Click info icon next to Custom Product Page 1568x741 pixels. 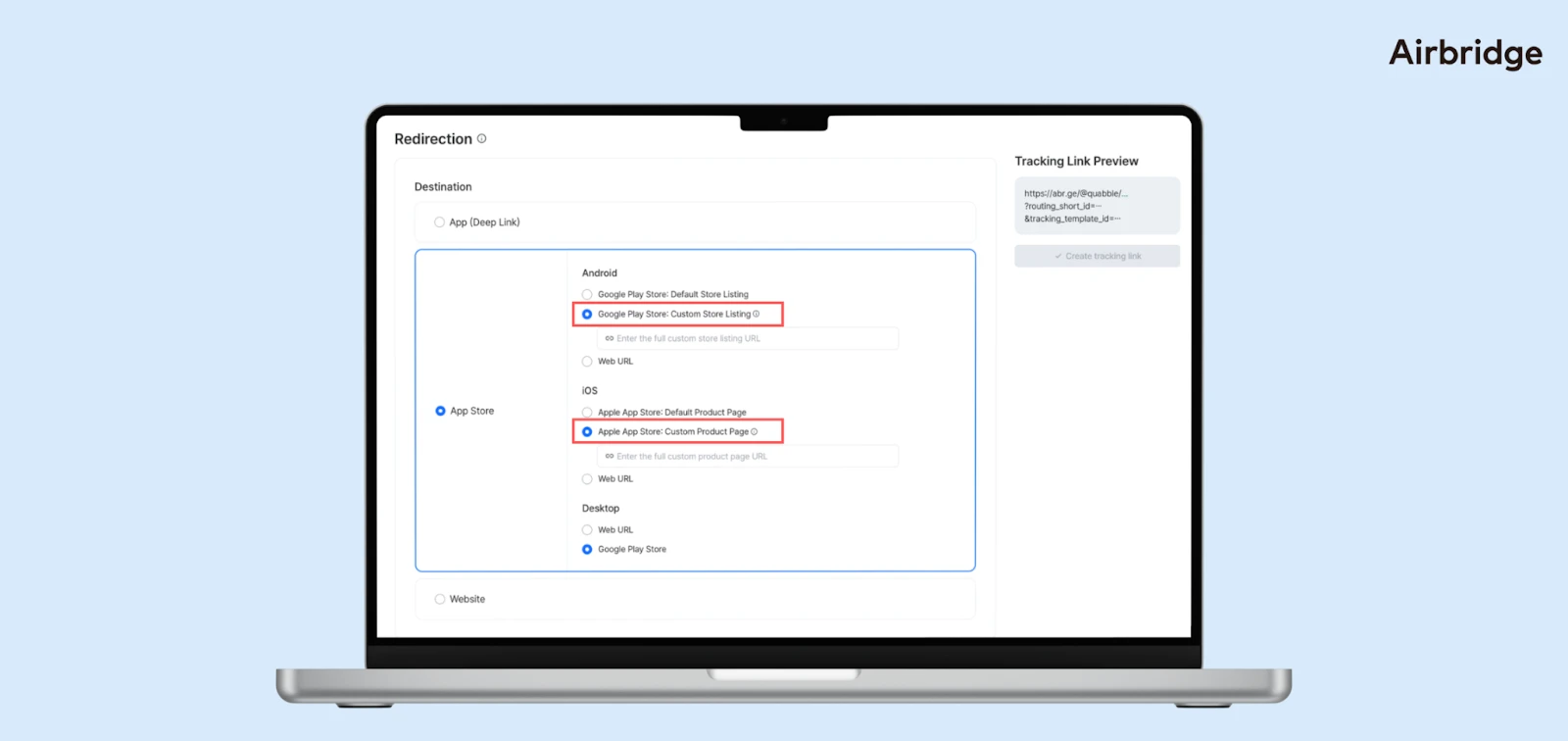pyautogui.click(x=754, y=432)
